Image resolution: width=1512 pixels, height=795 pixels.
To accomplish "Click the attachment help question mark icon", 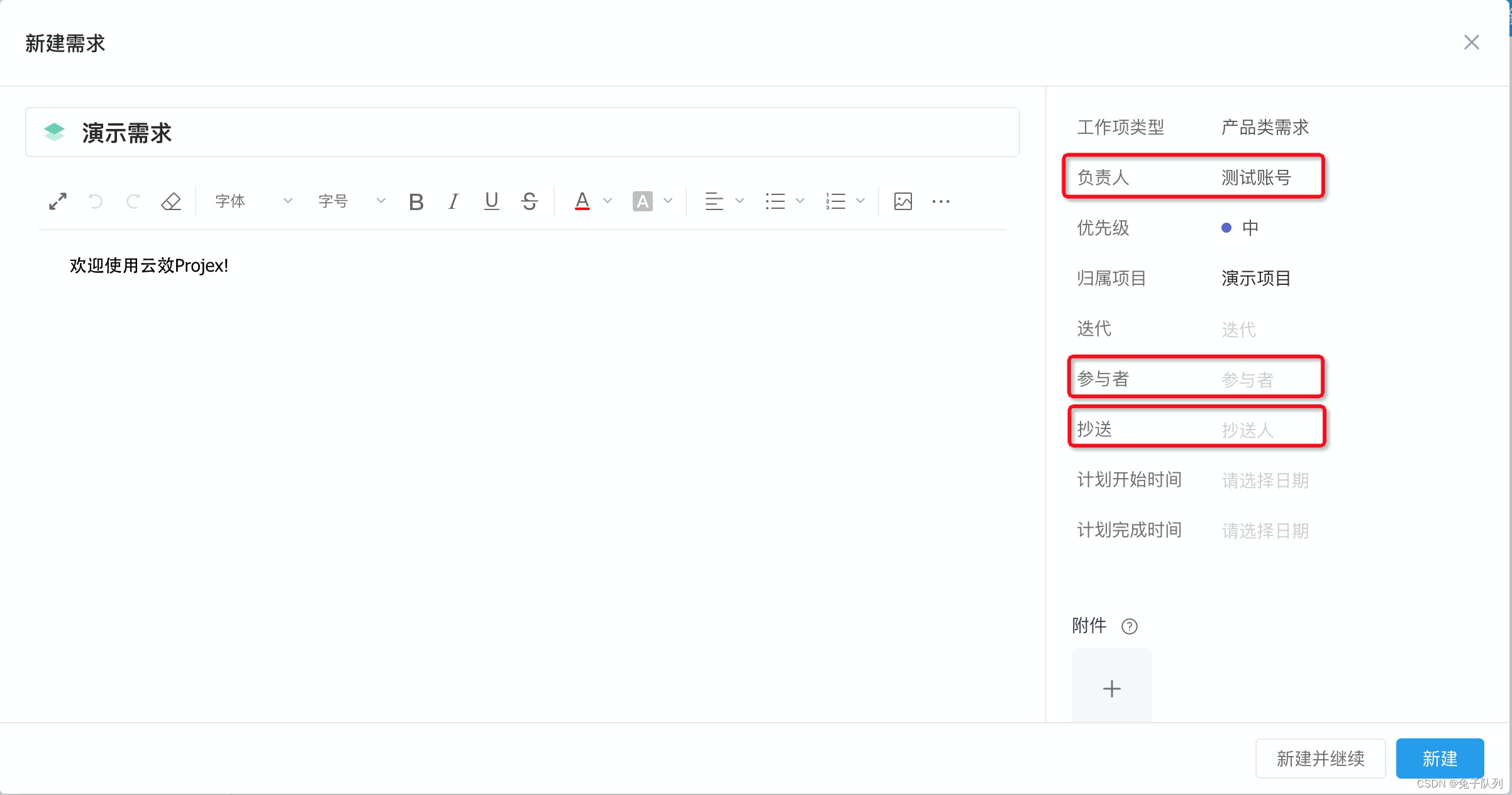I will [x=1130, y=626].
